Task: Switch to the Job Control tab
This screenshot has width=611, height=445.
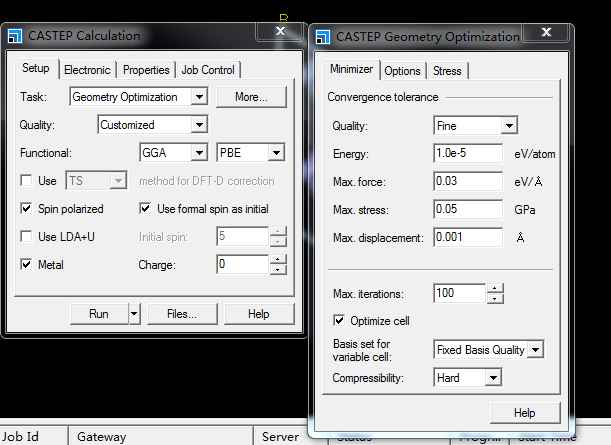Action: pyautogui.click(x=208, y=70)
